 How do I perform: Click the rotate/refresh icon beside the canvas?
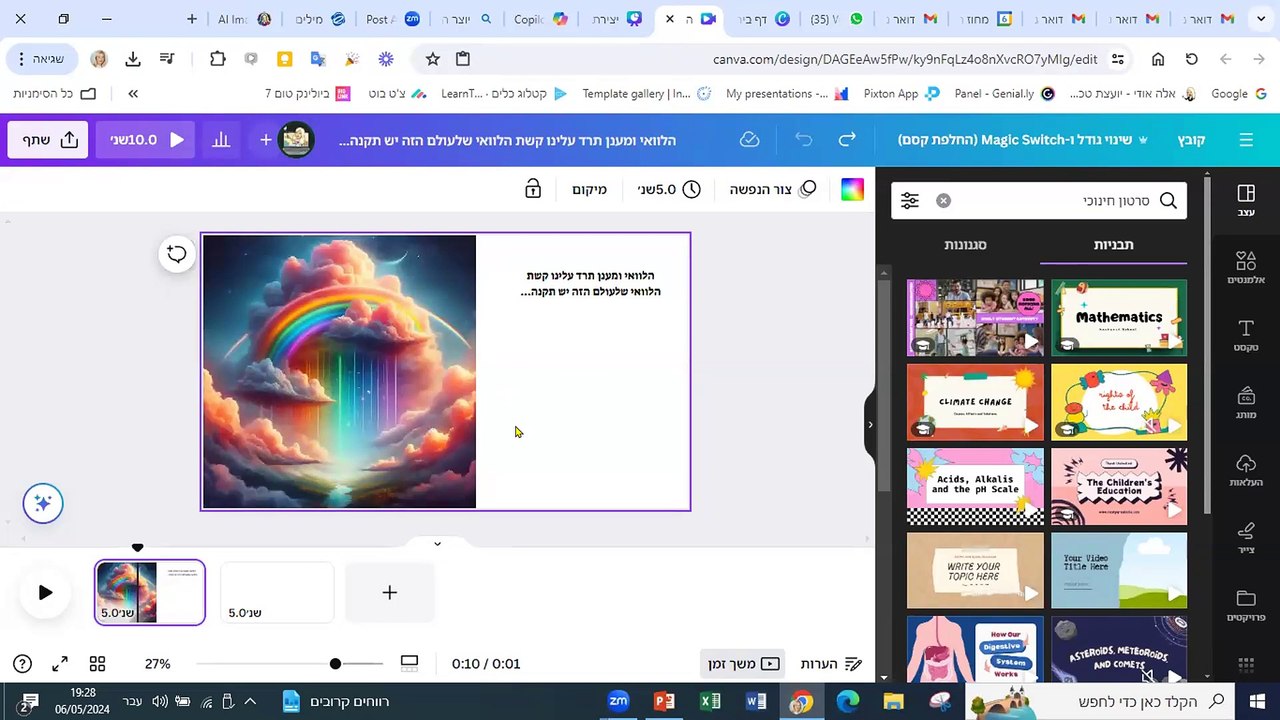click(x=176, y=254)
